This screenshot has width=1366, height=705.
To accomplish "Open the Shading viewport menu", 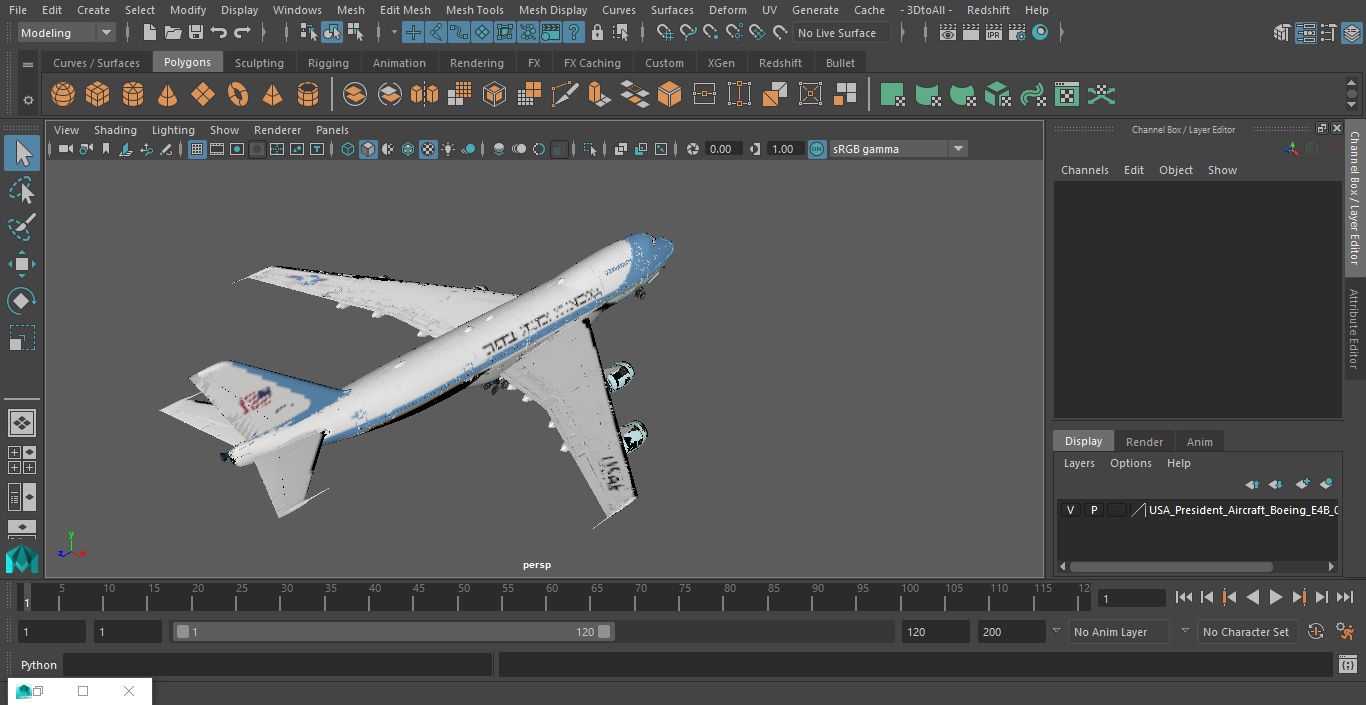I will [115, 130].
